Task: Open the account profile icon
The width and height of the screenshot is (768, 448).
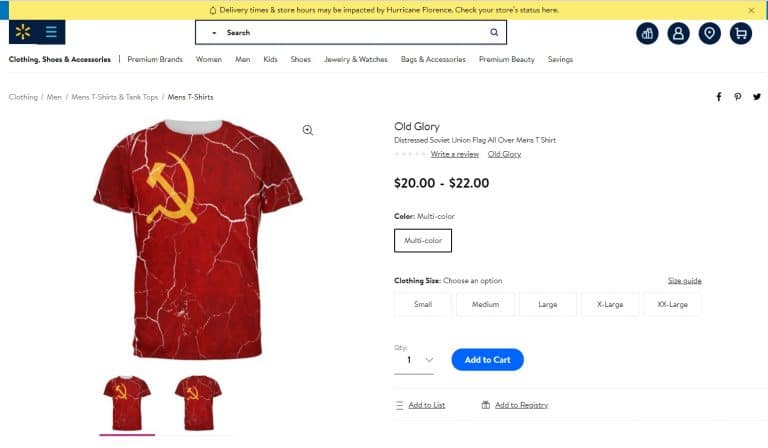Action: 678,33
